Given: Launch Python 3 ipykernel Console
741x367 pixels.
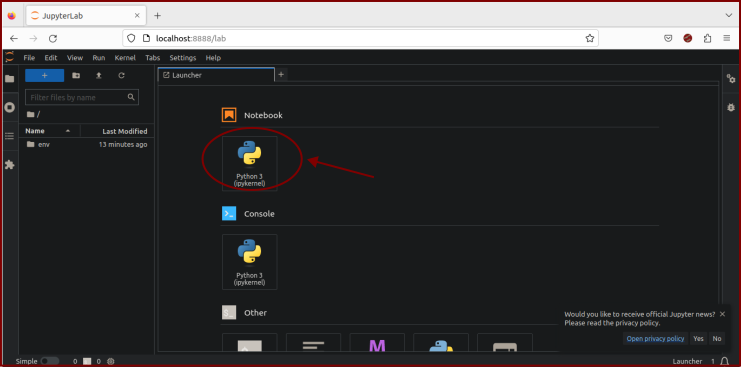Looking at the screenshot, I should (250, 262).
